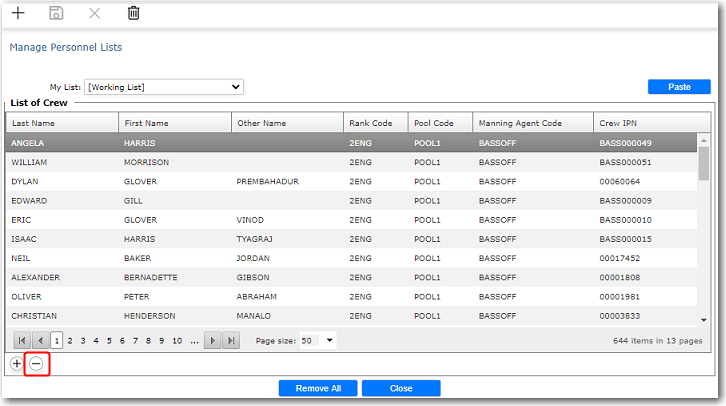Go to next page of crew list
Screen dimensions: 726x406
click(212, 341)
